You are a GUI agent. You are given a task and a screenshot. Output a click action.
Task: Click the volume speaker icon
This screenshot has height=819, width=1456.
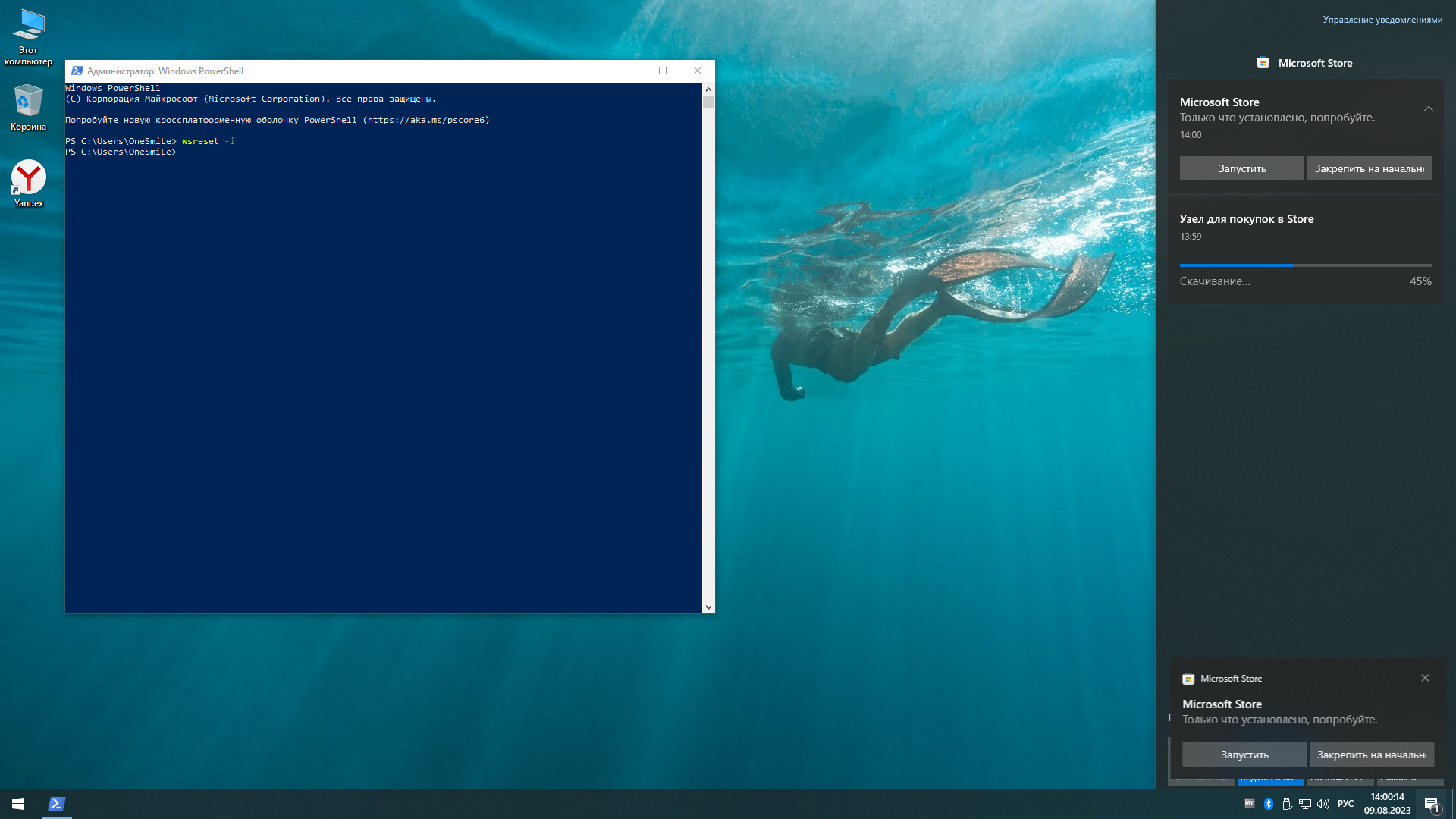click(x=1323, y=804)
